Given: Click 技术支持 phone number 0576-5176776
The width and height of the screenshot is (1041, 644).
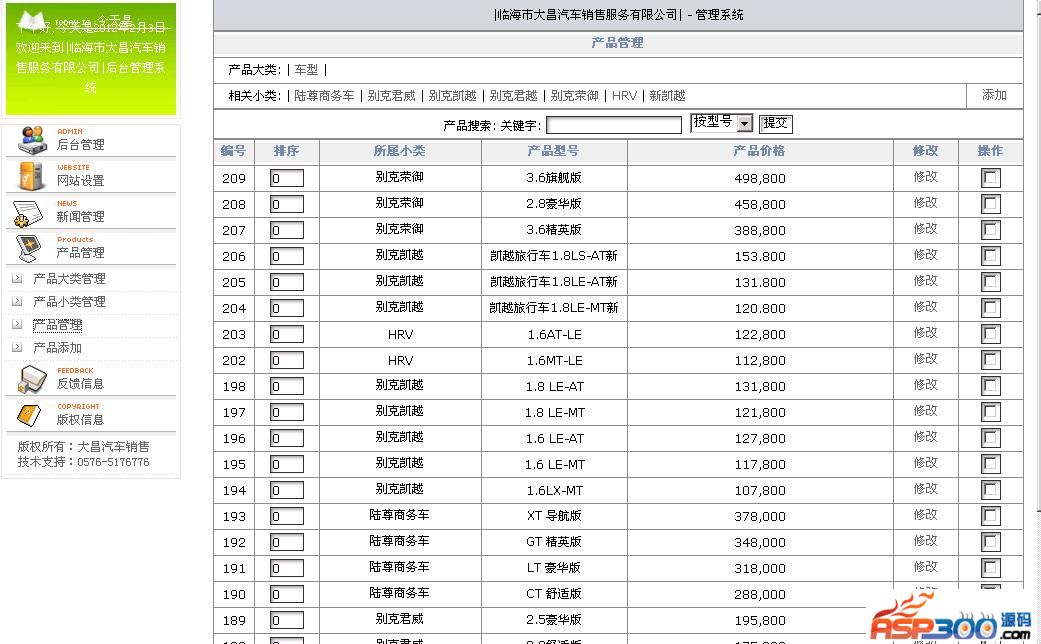Looking at the screenshot, I should (114, 462).
